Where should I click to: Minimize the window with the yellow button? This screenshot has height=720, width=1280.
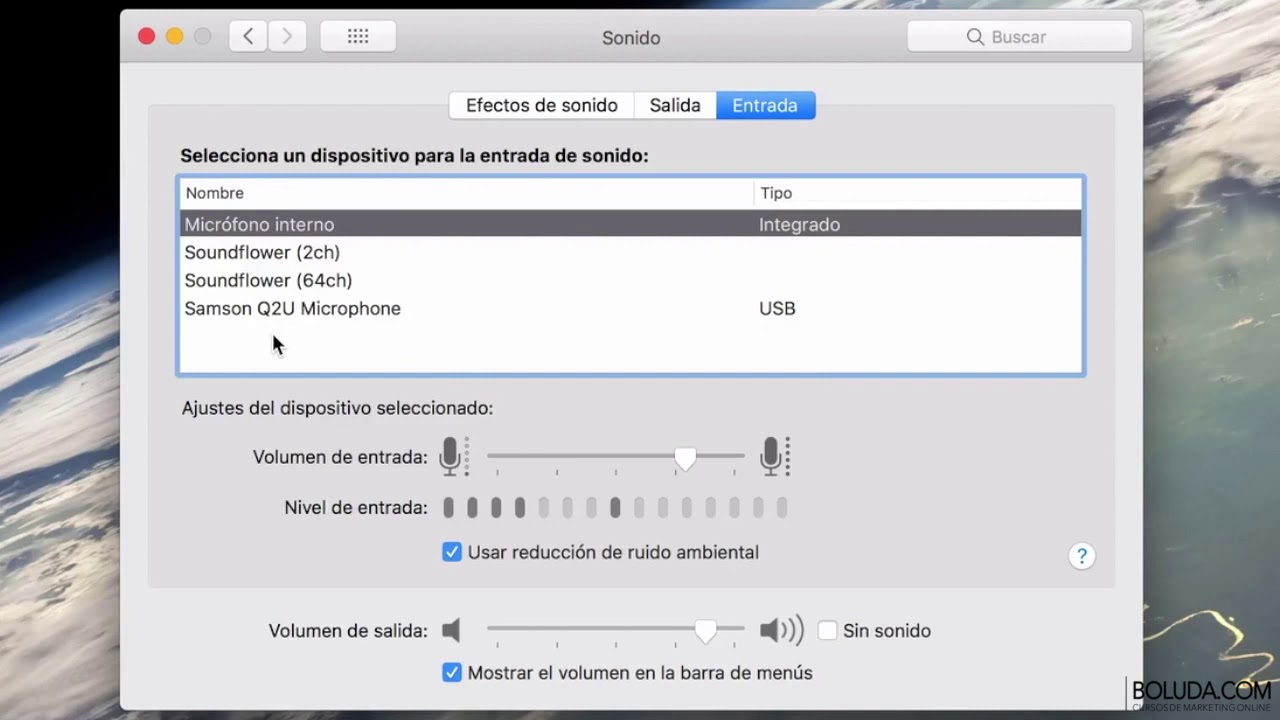click(174, 36)
